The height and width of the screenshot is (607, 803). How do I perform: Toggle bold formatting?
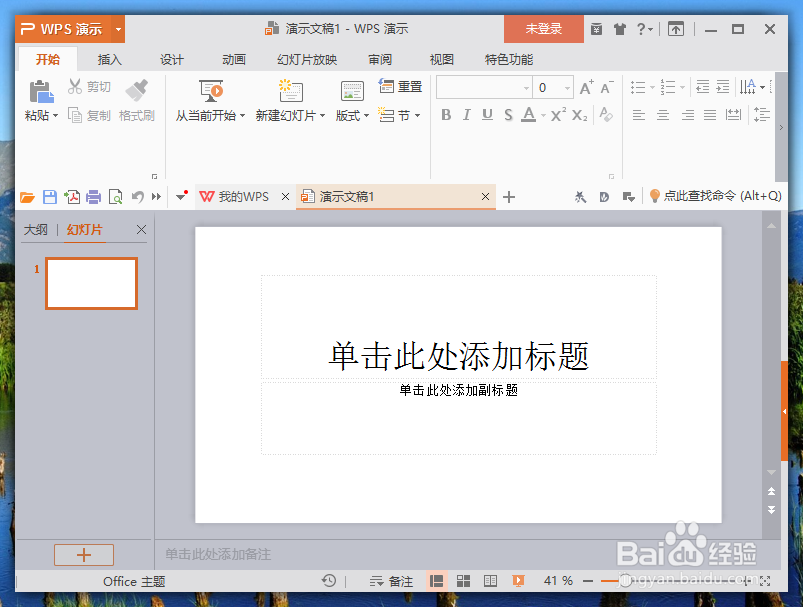click(445, 116)
